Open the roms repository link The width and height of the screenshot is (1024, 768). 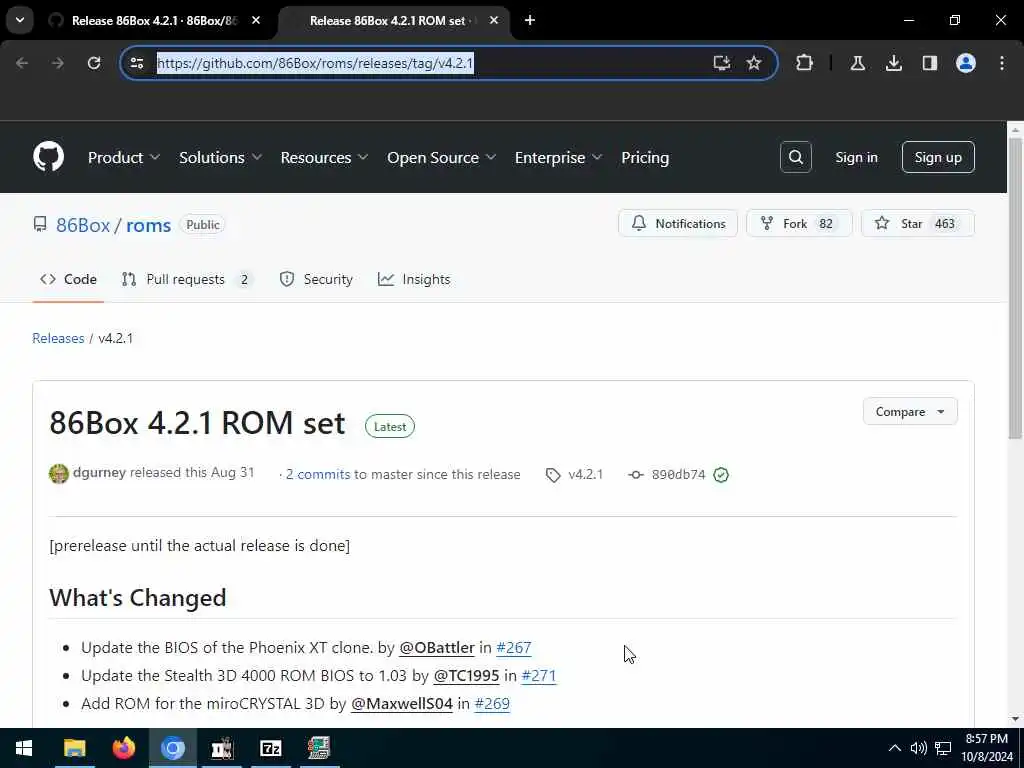[x=148, y=225]
